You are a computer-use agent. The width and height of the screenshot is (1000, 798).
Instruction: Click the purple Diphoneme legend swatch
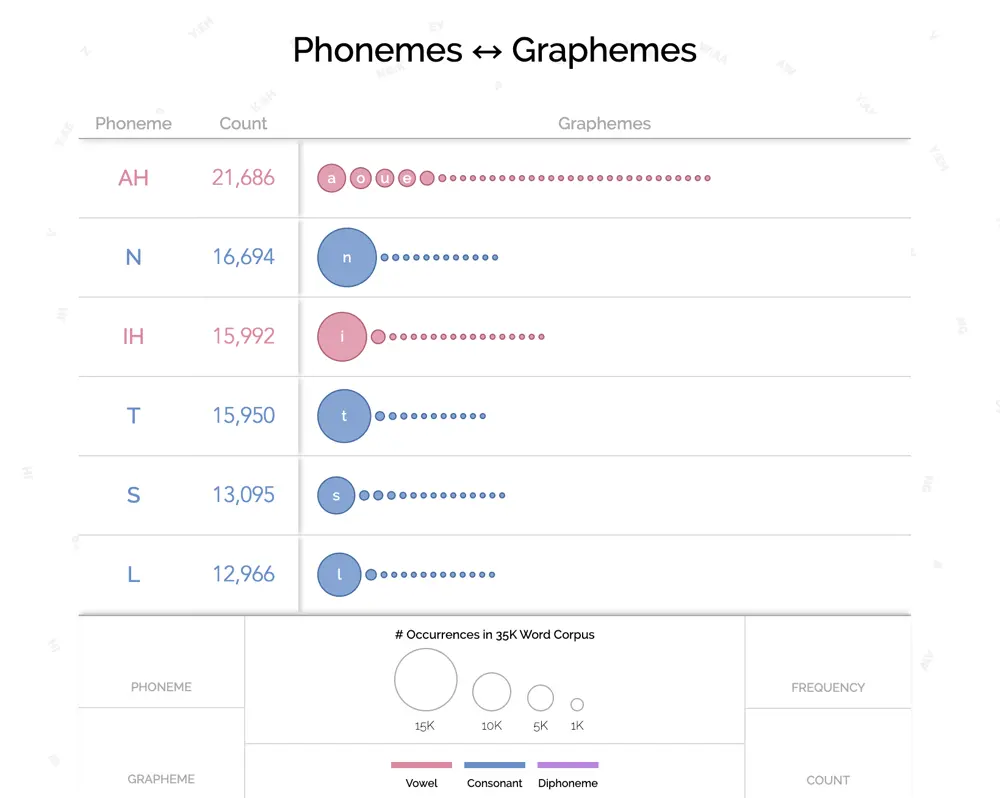(x=568, y=765)
